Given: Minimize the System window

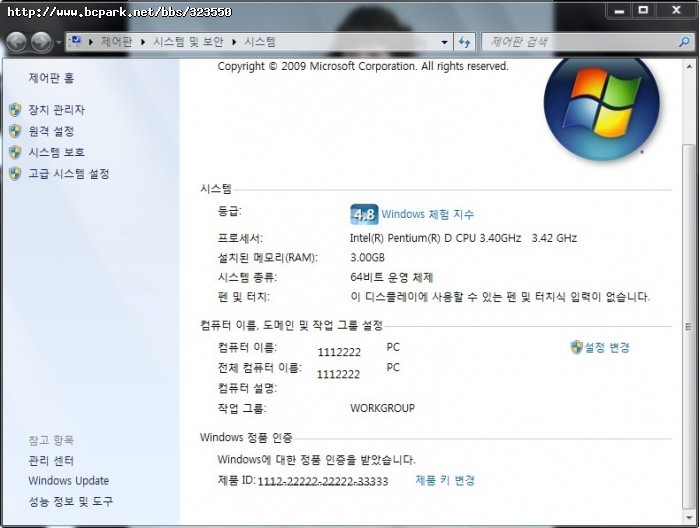Looking at the screenshot, I should coord(619,10).
